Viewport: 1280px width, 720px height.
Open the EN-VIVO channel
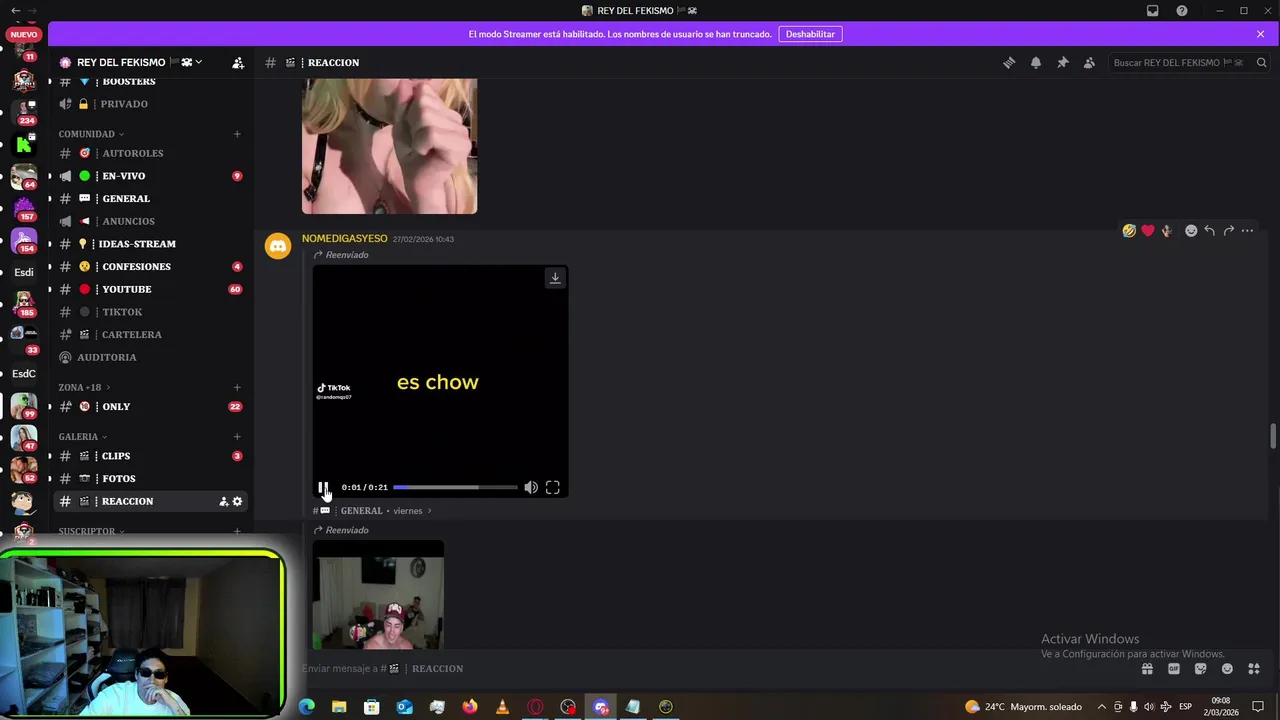[x=150, y=176]
